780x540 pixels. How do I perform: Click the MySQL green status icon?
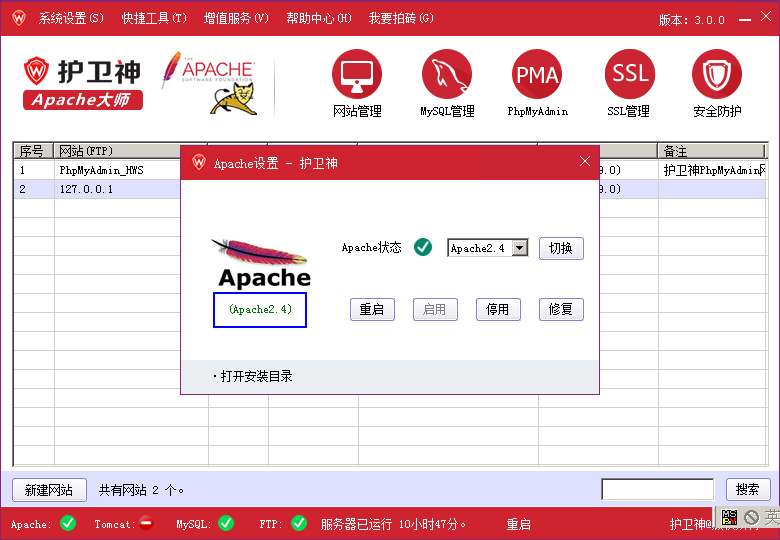coord(226,523)
